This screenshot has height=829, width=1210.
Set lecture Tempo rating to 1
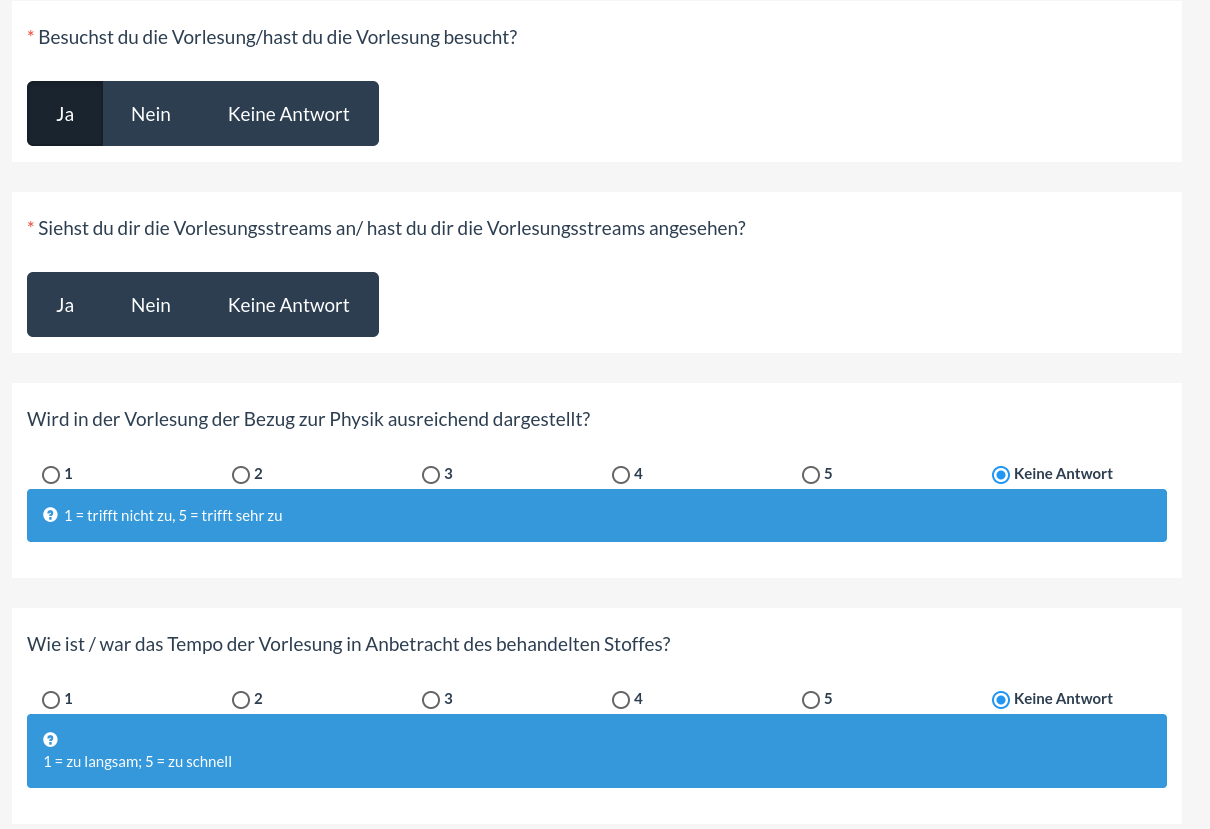coord(51,700)
